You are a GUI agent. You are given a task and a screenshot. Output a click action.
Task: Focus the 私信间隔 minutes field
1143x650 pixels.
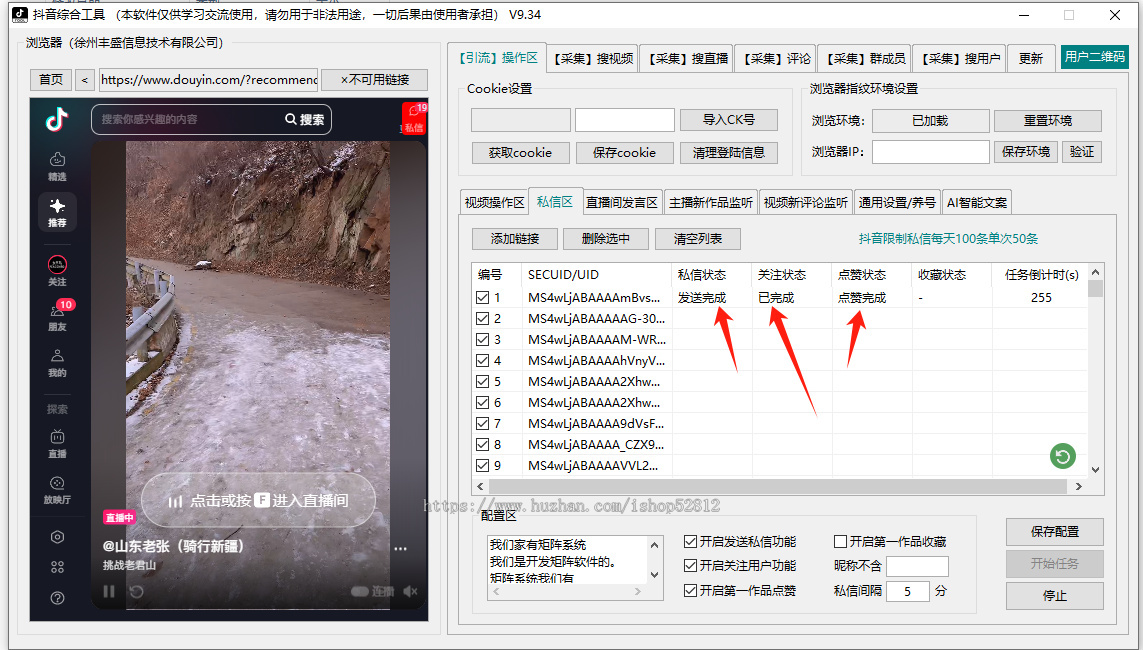[x=908, y=591]
